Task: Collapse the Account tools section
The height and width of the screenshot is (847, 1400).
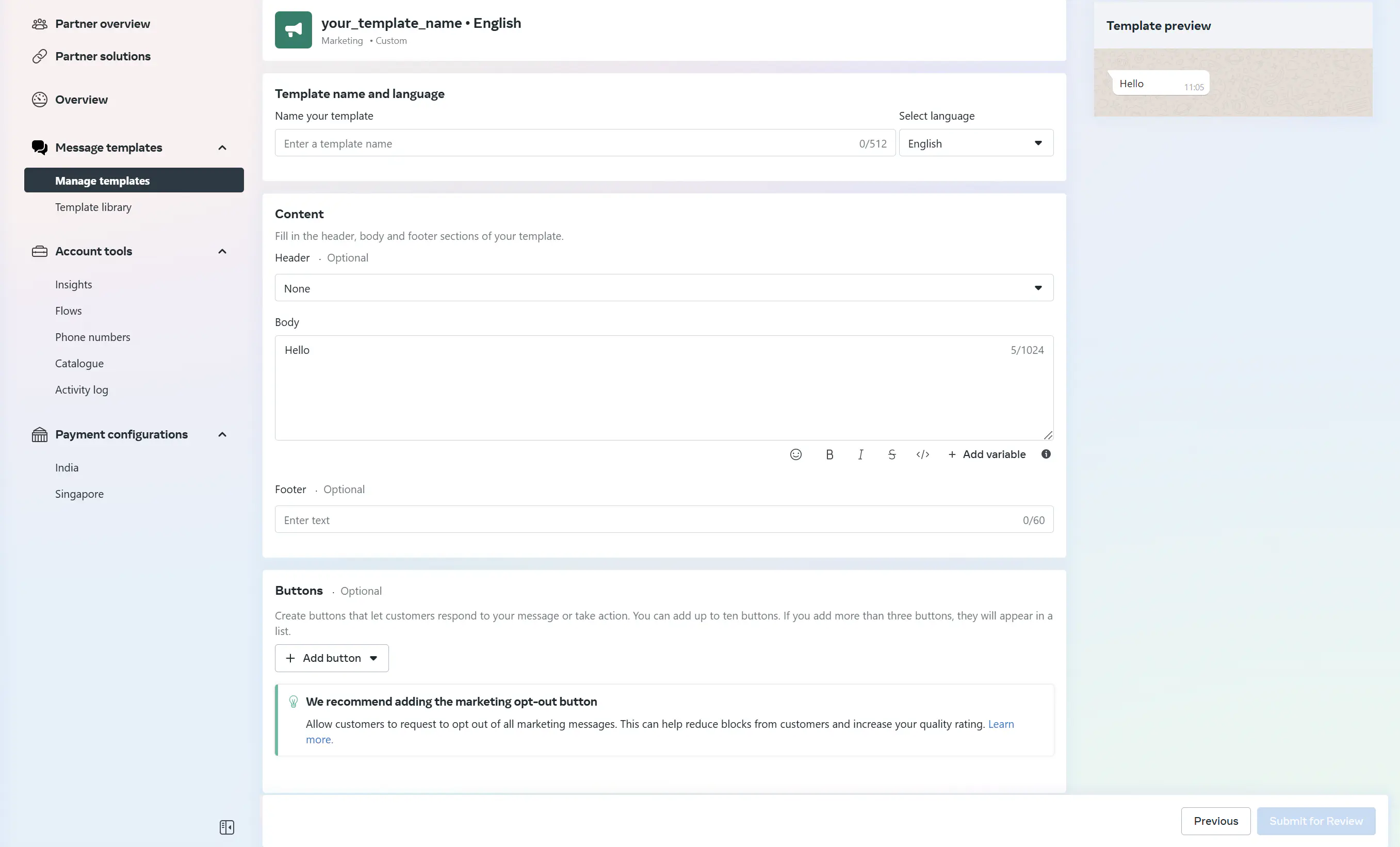Action: click(x=222, y=251)
